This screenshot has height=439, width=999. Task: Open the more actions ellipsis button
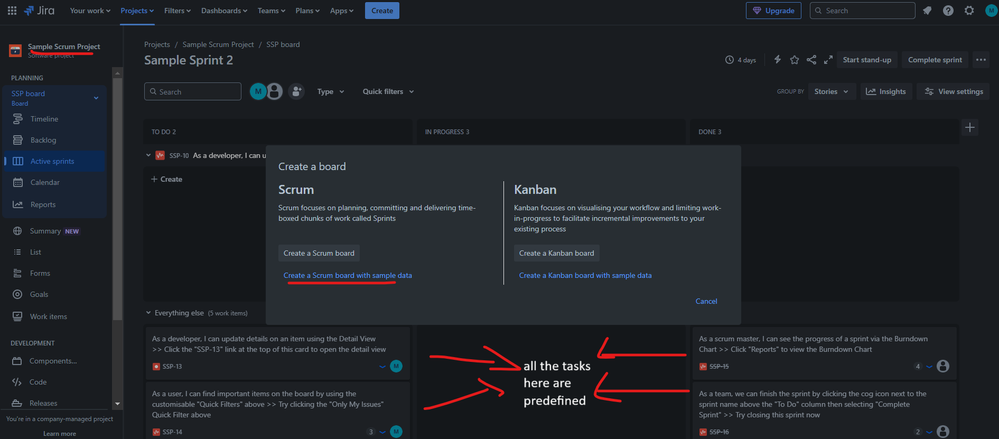pos(981,59)
